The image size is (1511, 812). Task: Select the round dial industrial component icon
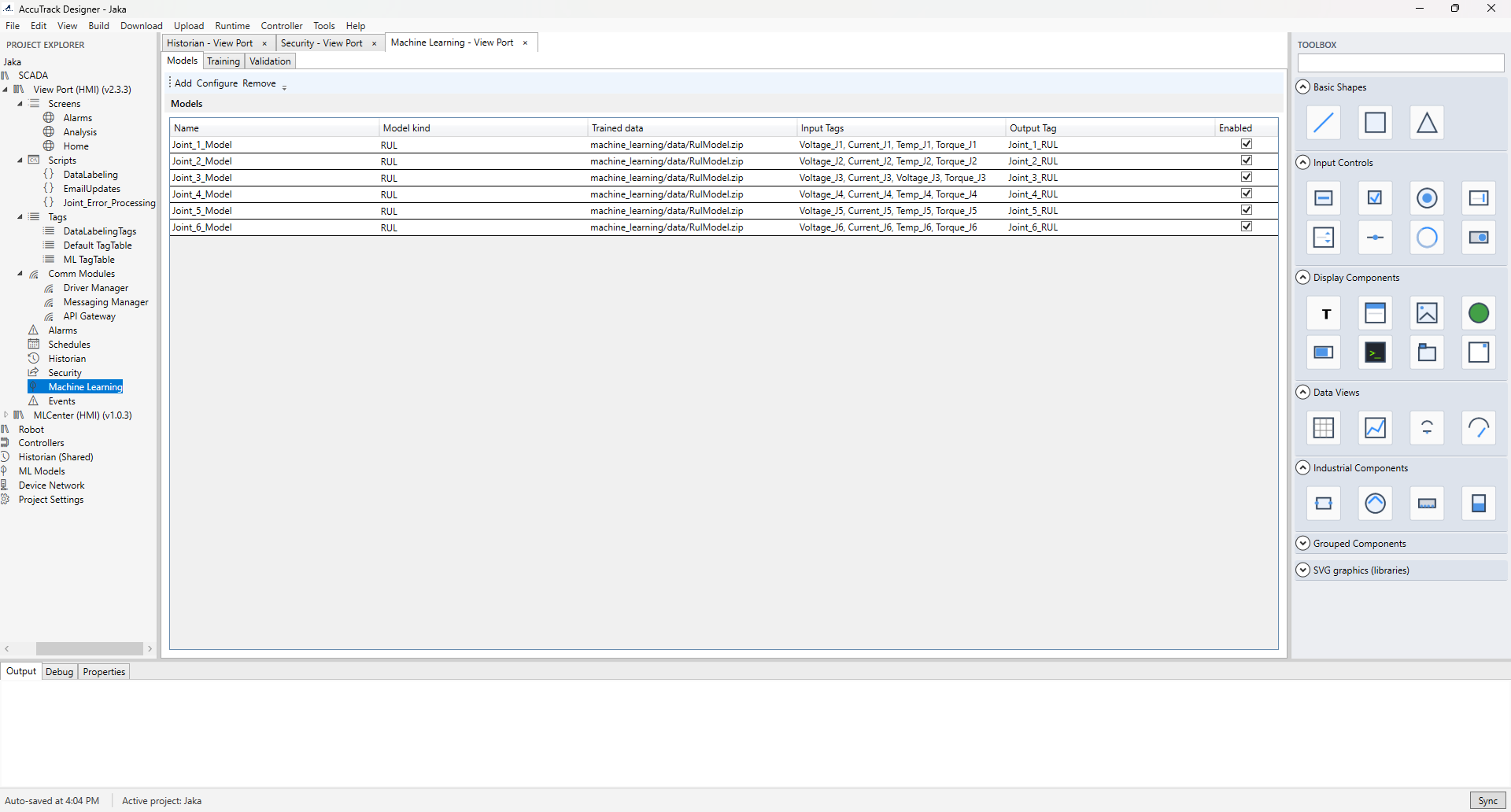(x=1375, y=504)
